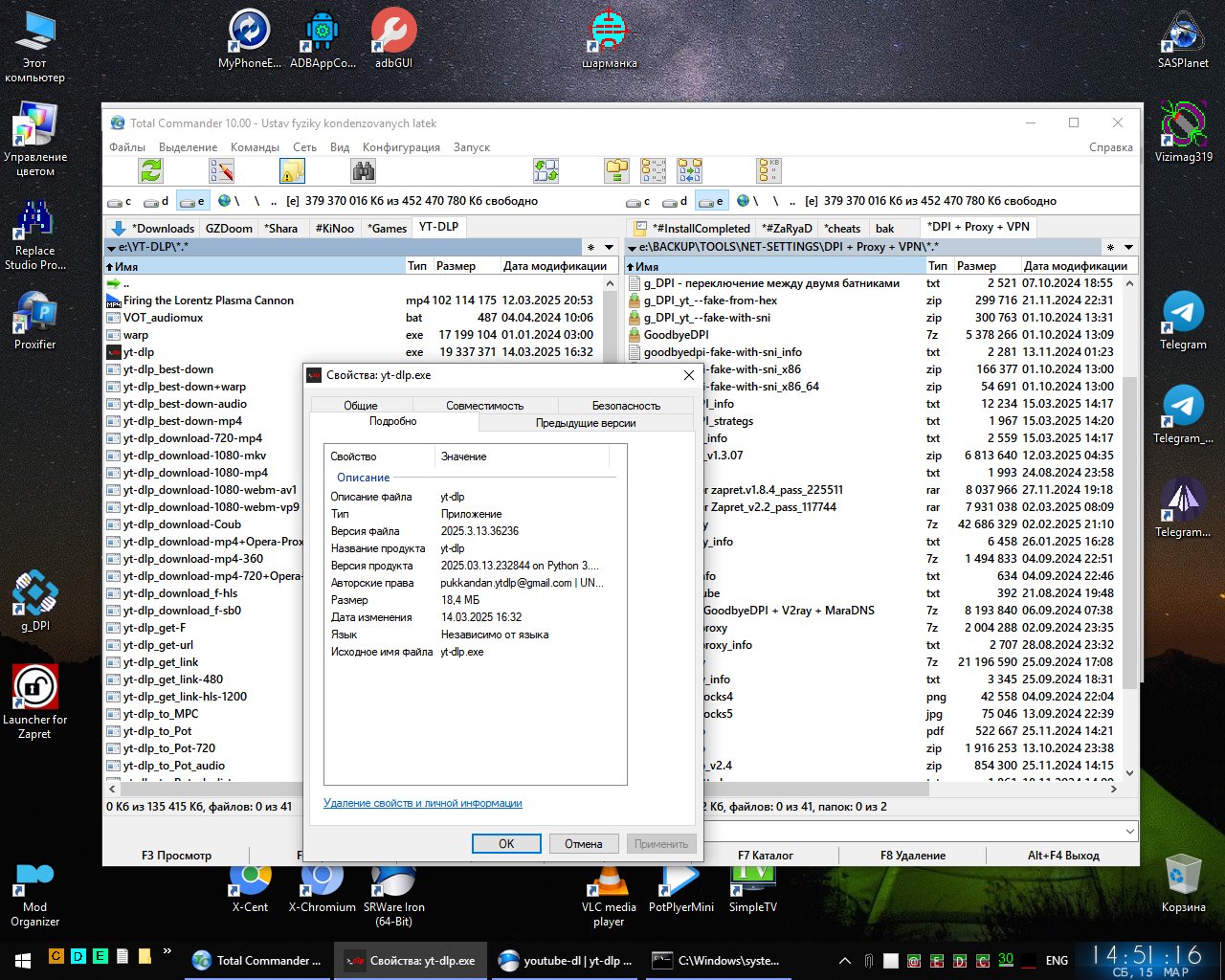This screenshot has width=1225, height=980.
Task: Open Файлы menu in Total Commander
Action: [127, 147]
